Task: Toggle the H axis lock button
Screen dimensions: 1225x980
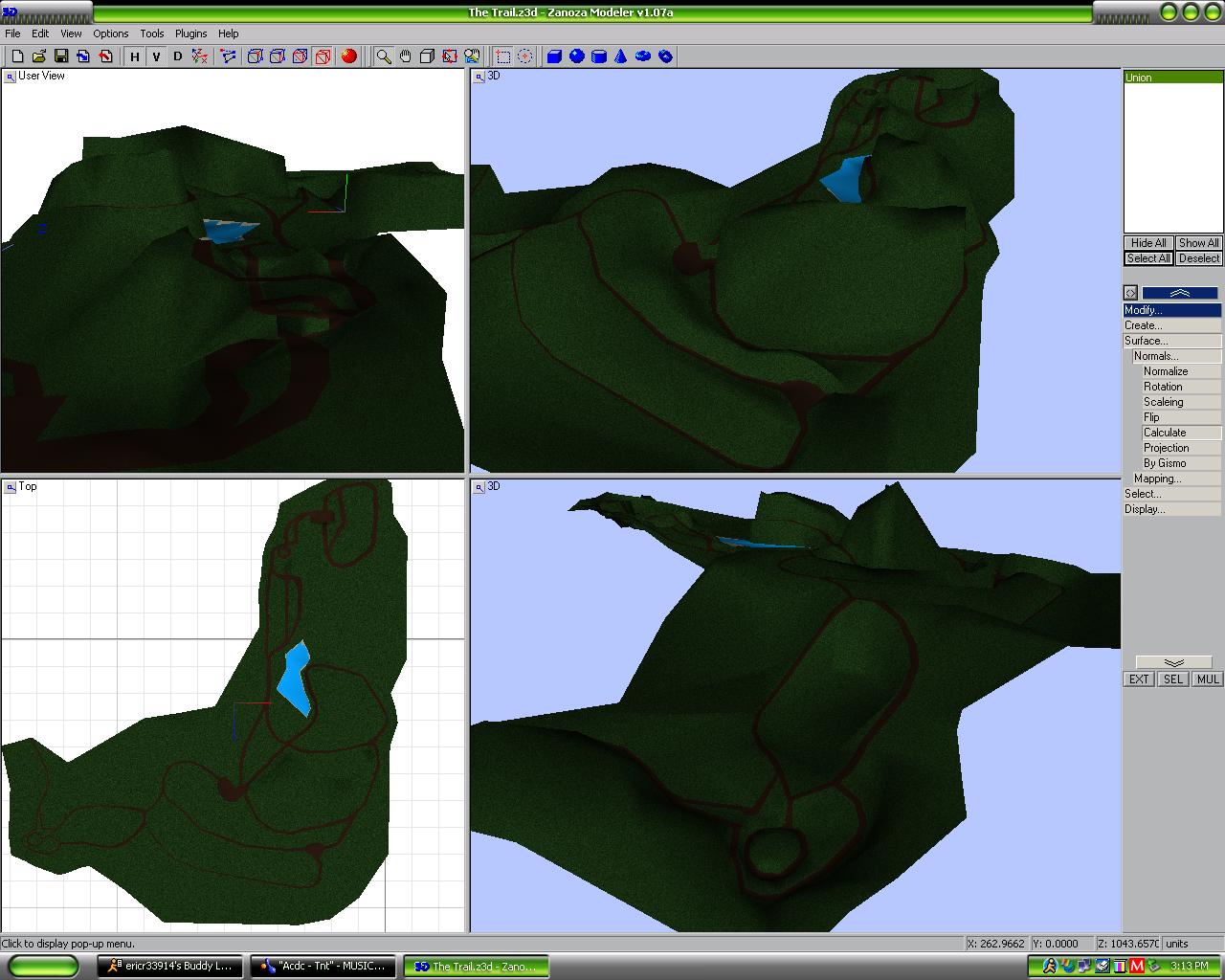Action: coord(135,56)
